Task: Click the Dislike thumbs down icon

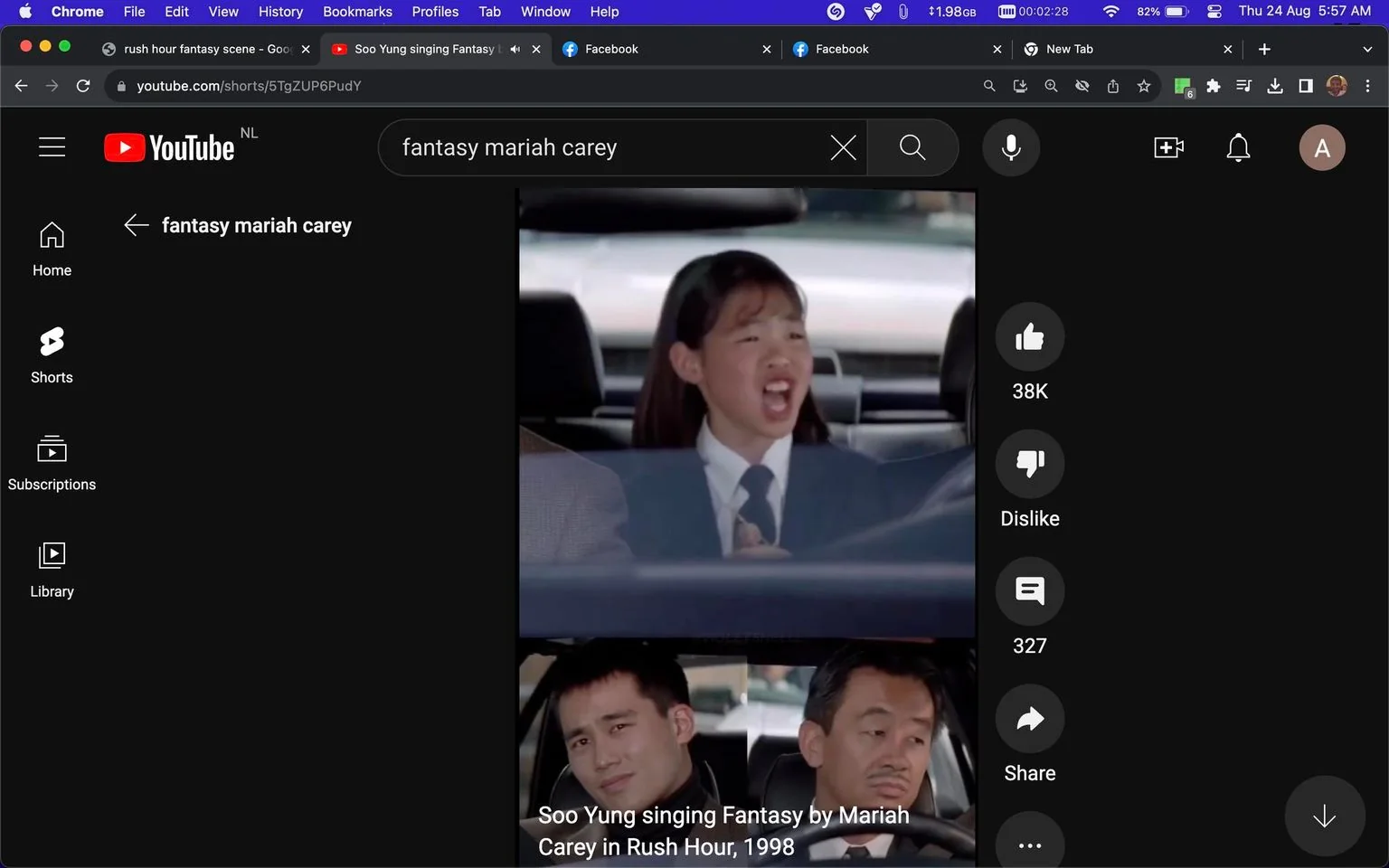Action: pos(1029,464)
